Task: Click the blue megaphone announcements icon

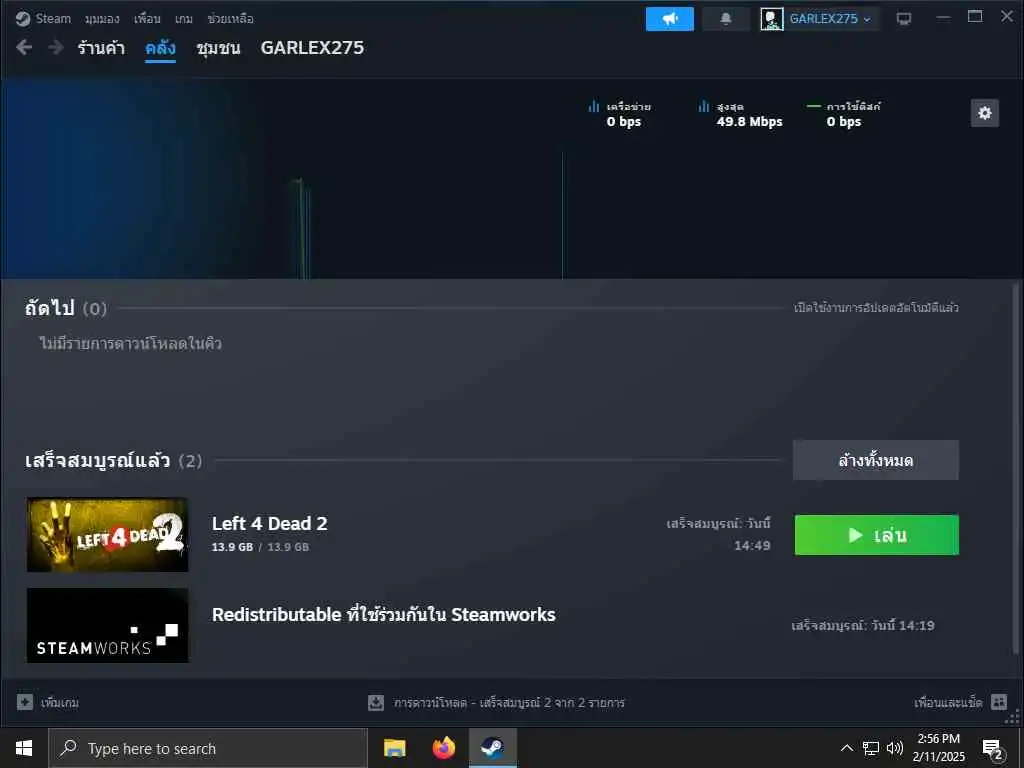Action: pyautogui.click(x=669, y=19)
